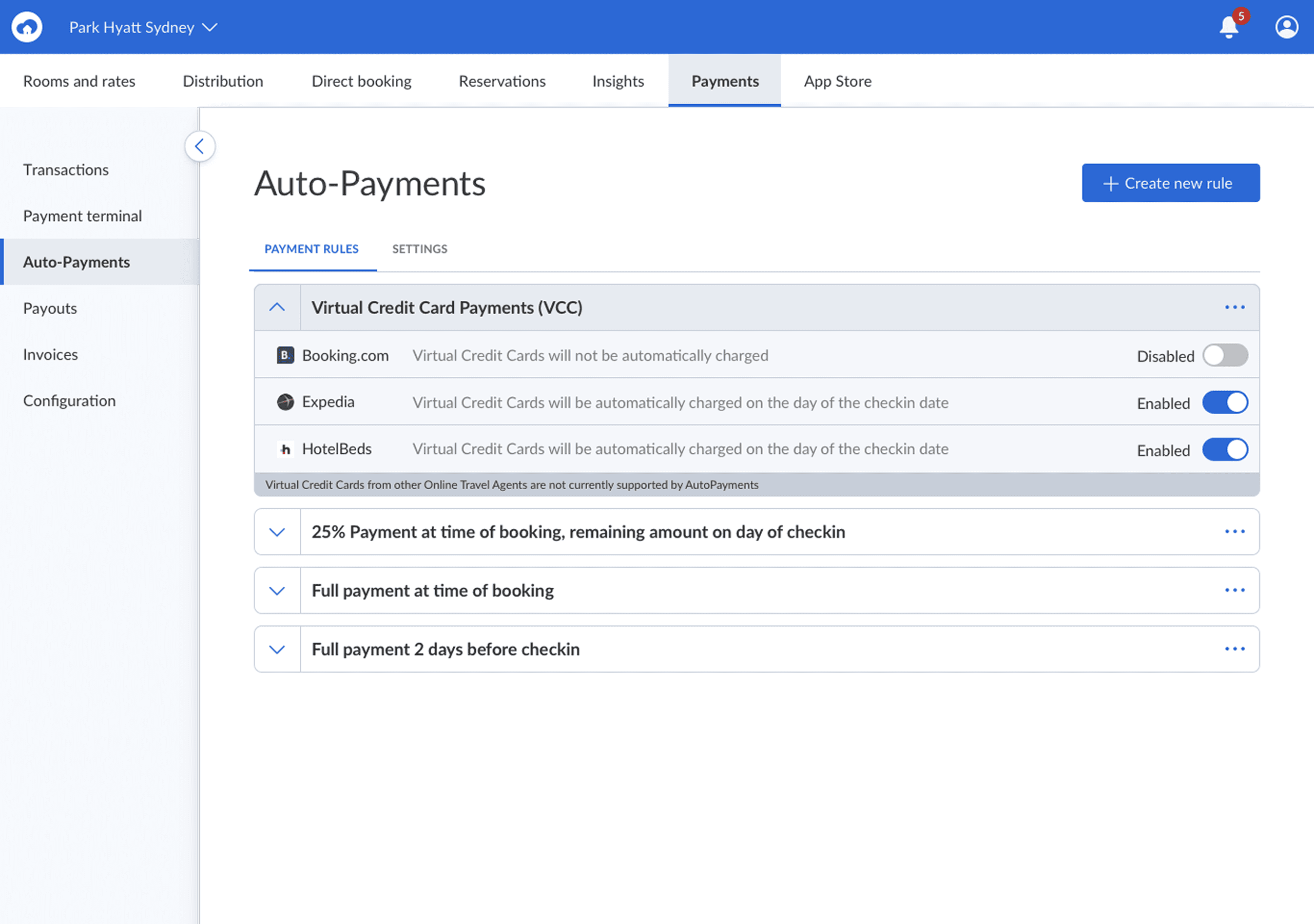Open Payouts in the sidebar
1314x924 pixels.
(50, 309)
